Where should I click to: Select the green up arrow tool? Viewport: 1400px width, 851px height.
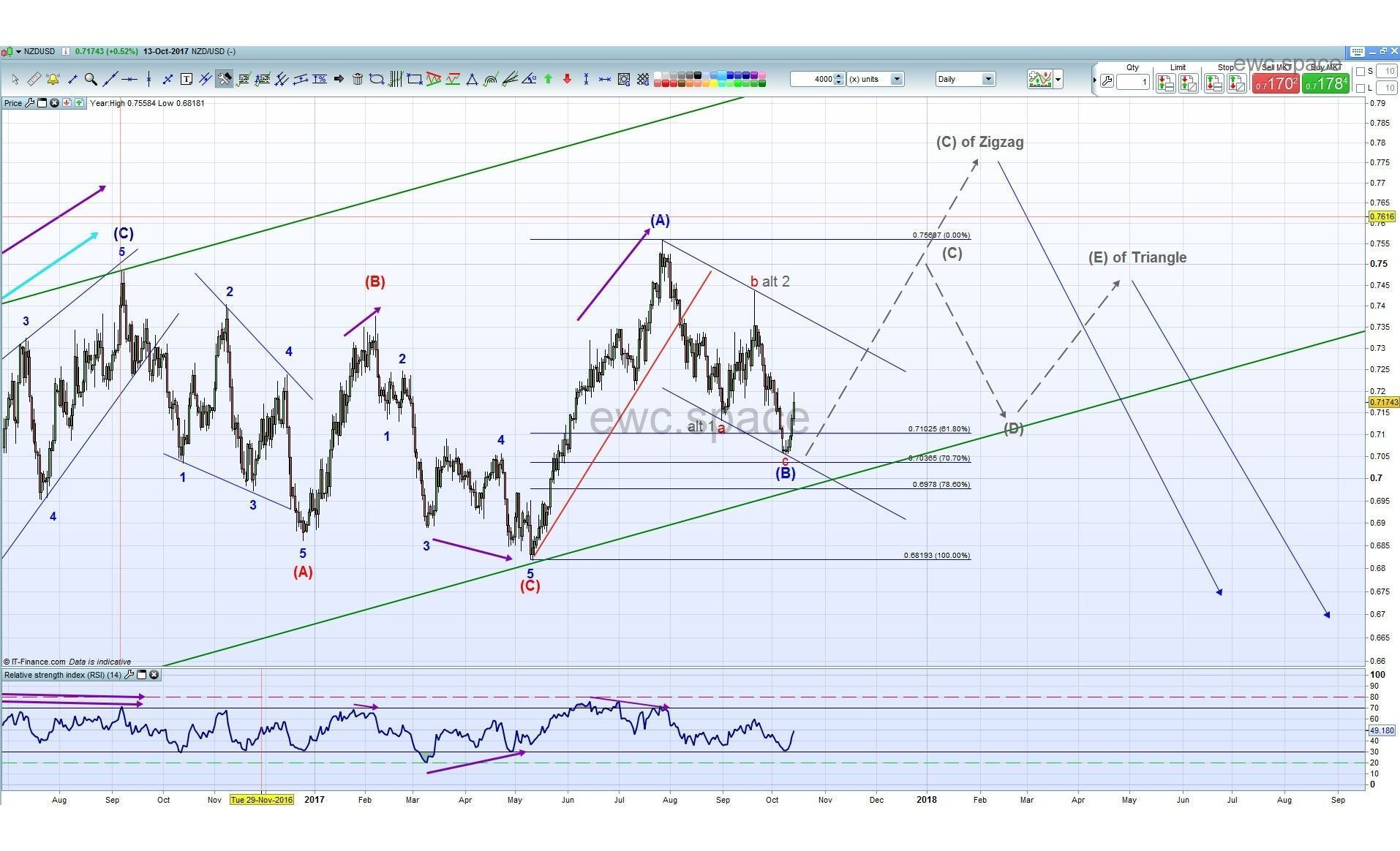[x=548, y=79]
